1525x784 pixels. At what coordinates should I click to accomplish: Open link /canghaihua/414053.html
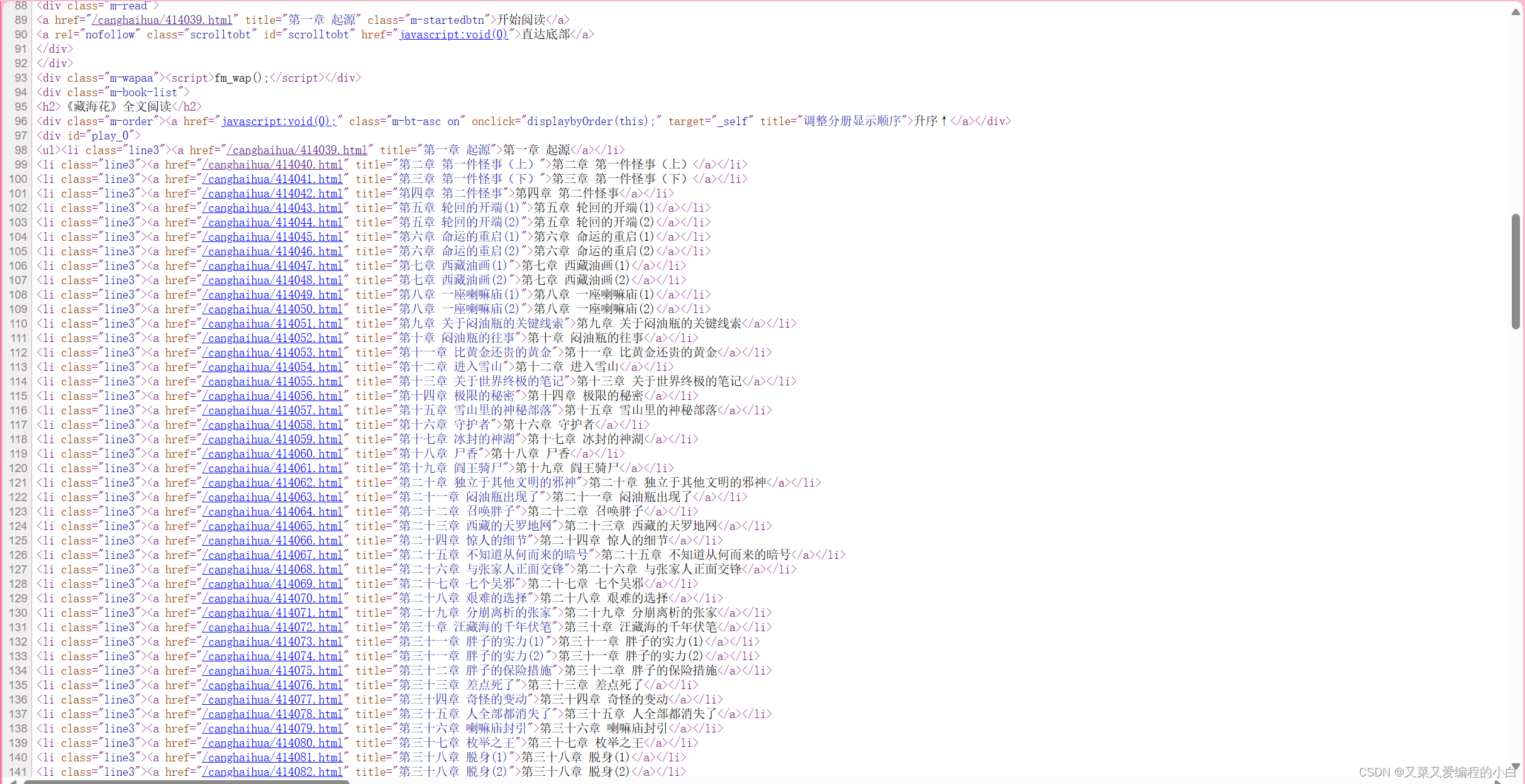[272, 353]
